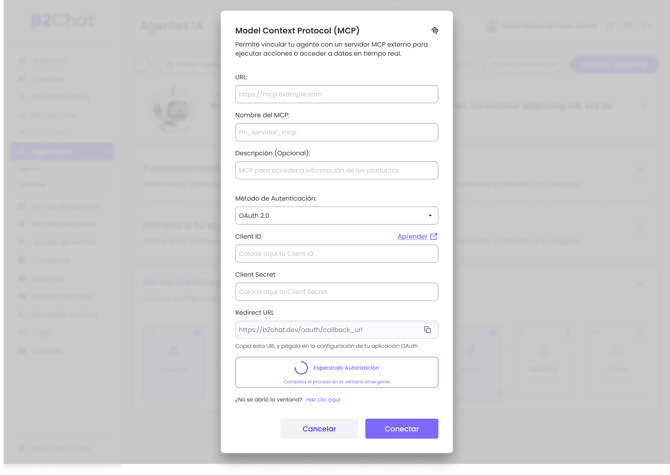Click the B2Chat logo behind the dialog
670x475 pixels.
click(61, 21)
